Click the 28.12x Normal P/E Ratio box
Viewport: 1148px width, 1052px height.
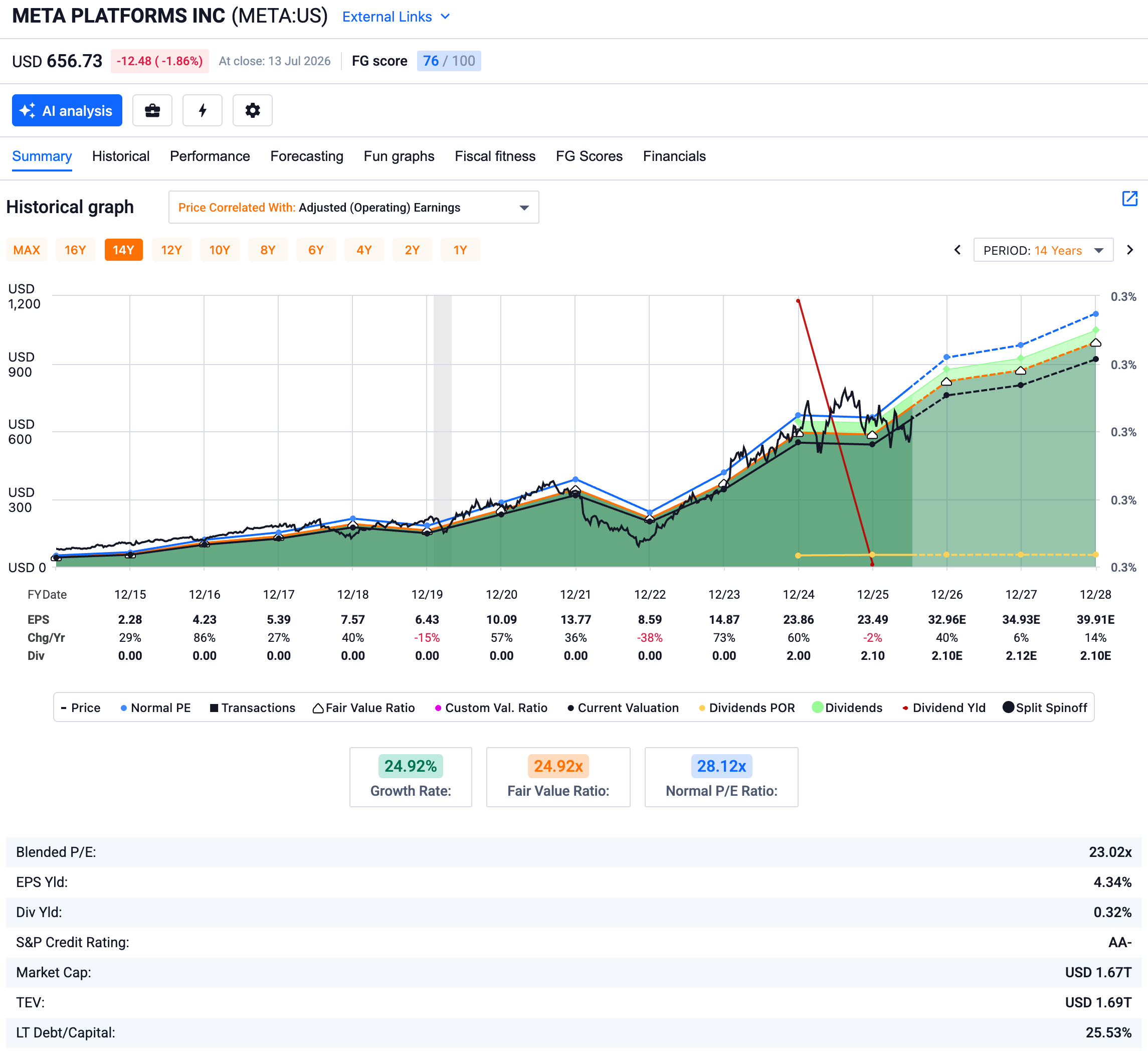721,777
